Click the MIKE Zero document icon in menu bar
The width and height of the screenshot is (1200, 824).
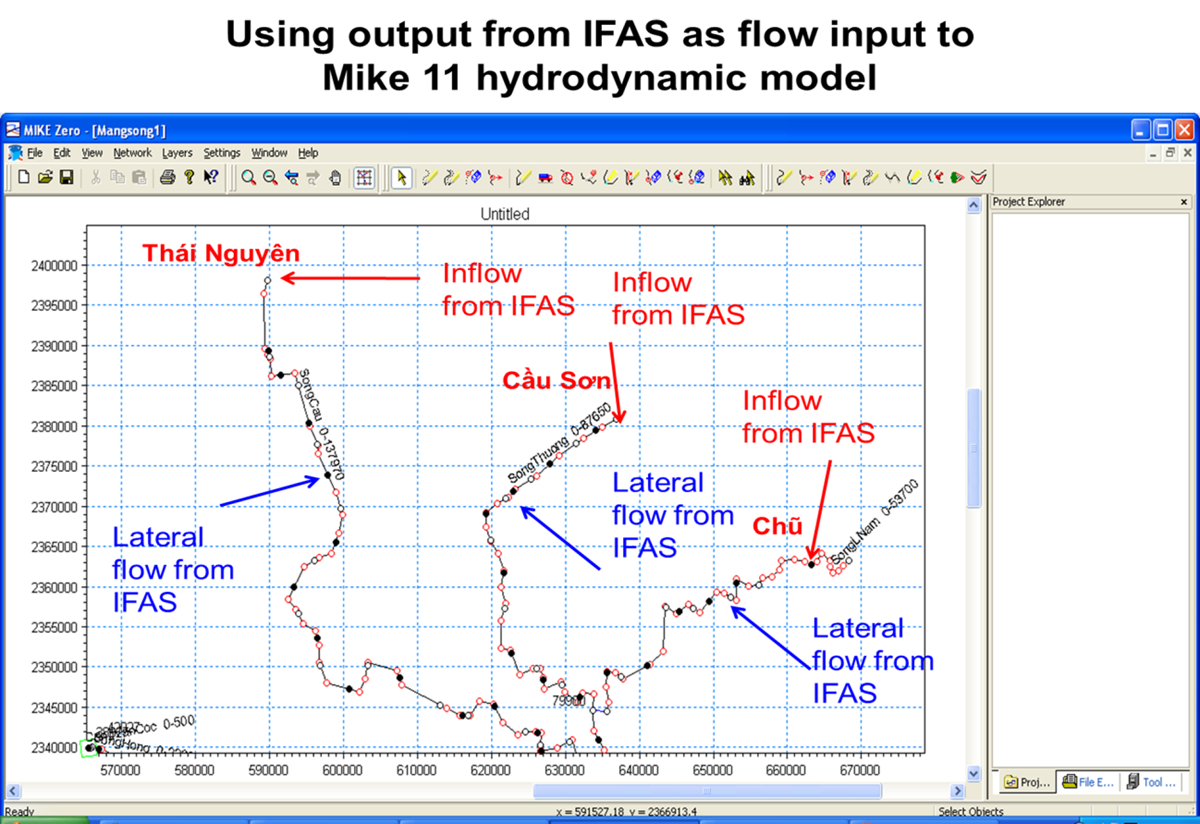click(x=14, y=153)
